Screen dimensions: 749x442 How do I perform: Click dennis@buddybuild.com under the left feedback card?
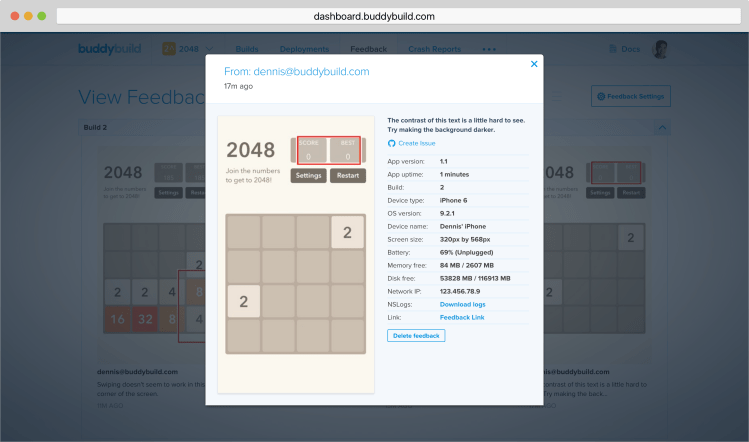[x=137, y=372]
